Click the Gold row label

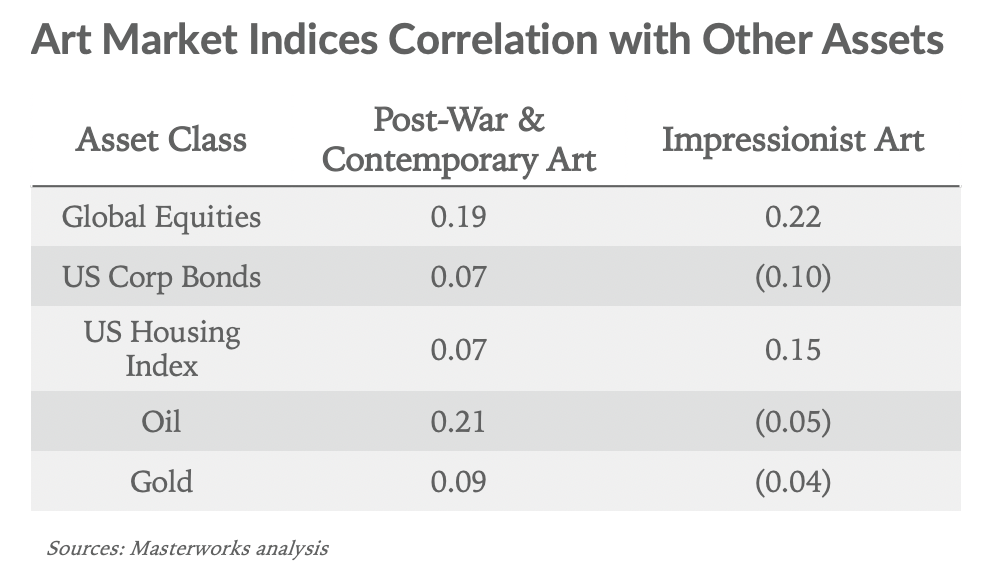161,481
